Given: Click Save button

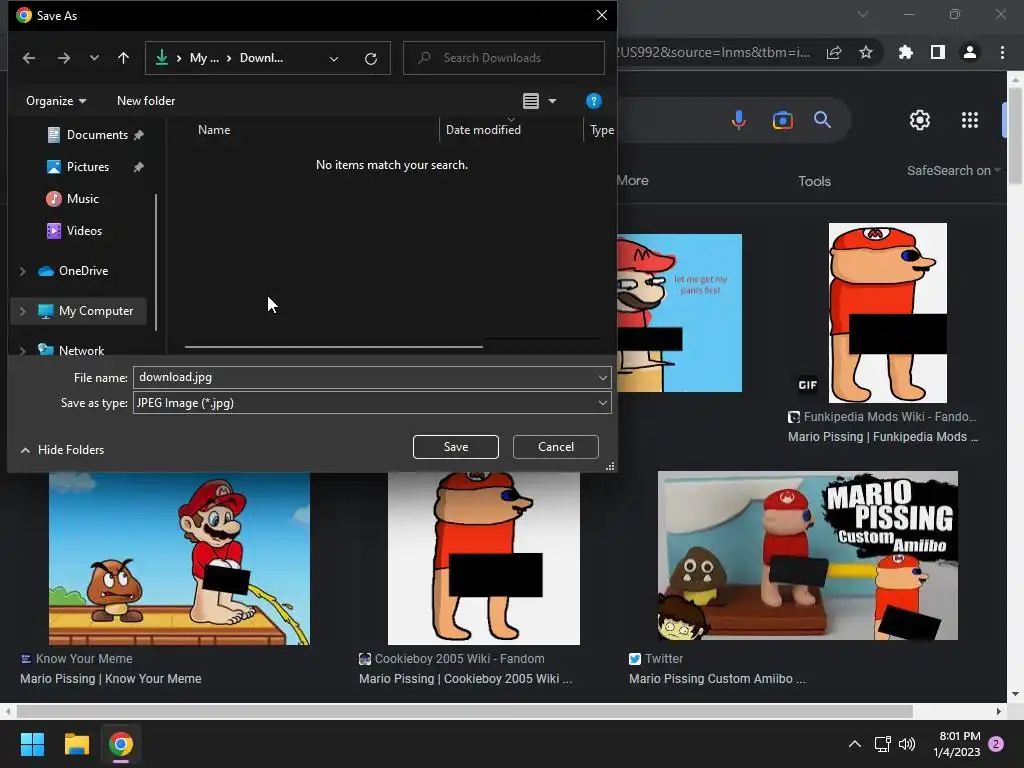Looking at the screenshot, I should pyautogui.click(x=456, y=447).
